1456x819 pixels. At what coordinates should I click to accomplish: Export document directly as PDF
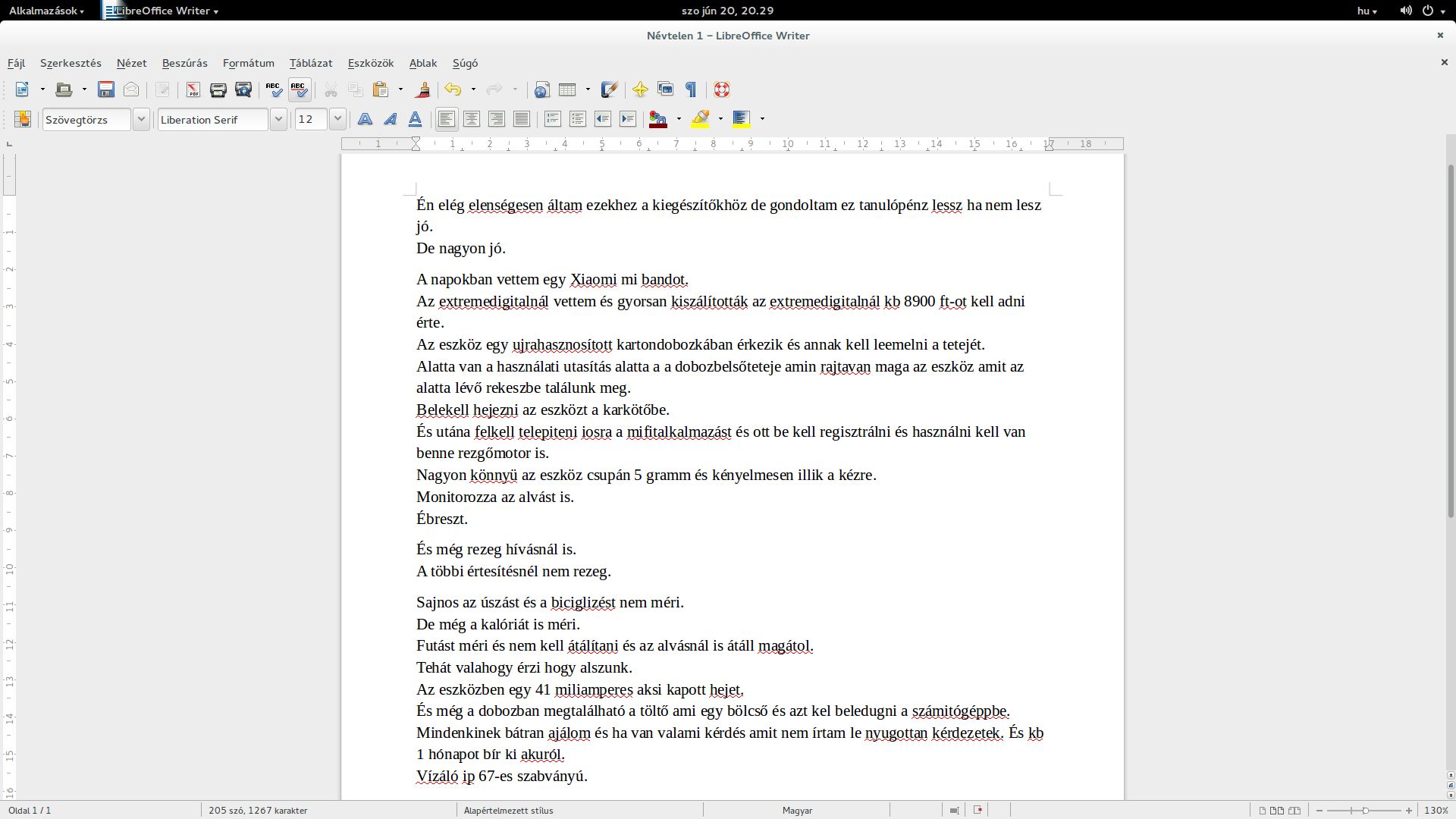193,89
